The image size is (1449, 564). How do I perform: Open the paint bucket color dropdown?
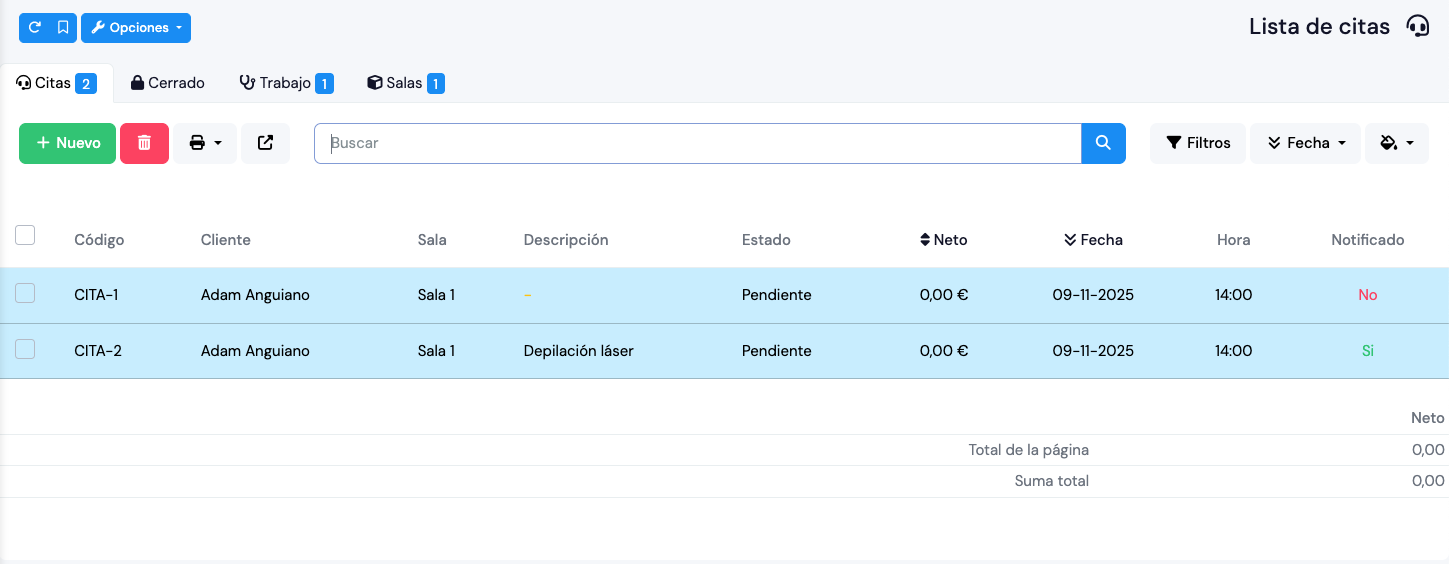(1396, 143)
